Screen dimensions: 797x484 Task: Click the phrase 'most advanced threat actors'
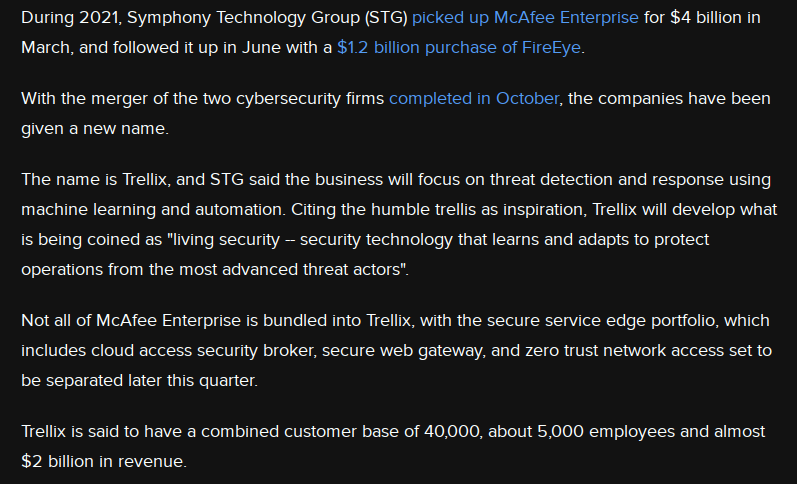point(292,269)
